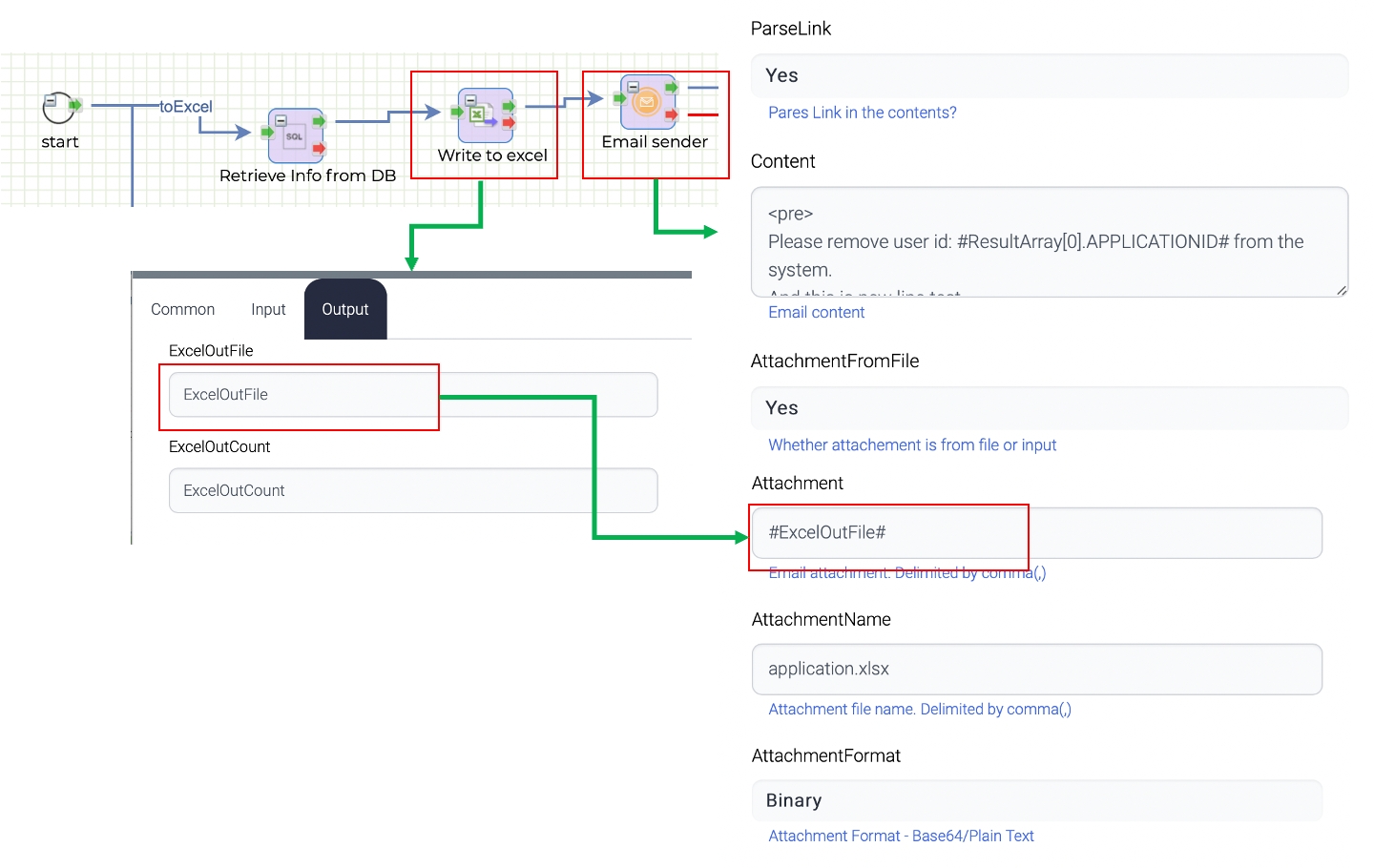Switch to the Input tab
The width and height of the screenshot is (1374, 868).
tap(268, 310)
